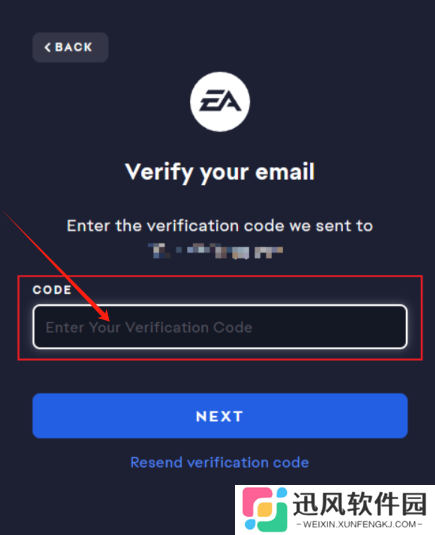Click the colorful Xunfeng watermark logo icon
Image resolution: width=435 pixels, height=535 pixels.
tap(265, 509)
